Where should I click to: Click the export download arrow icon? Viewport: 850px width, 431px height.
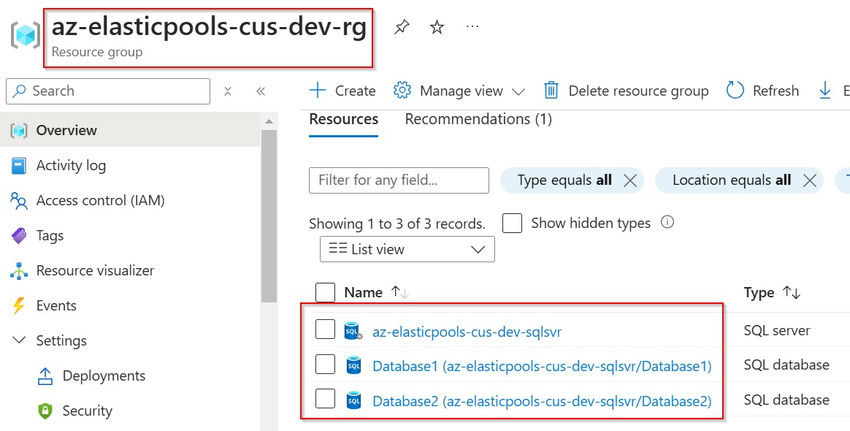[825, 91]
